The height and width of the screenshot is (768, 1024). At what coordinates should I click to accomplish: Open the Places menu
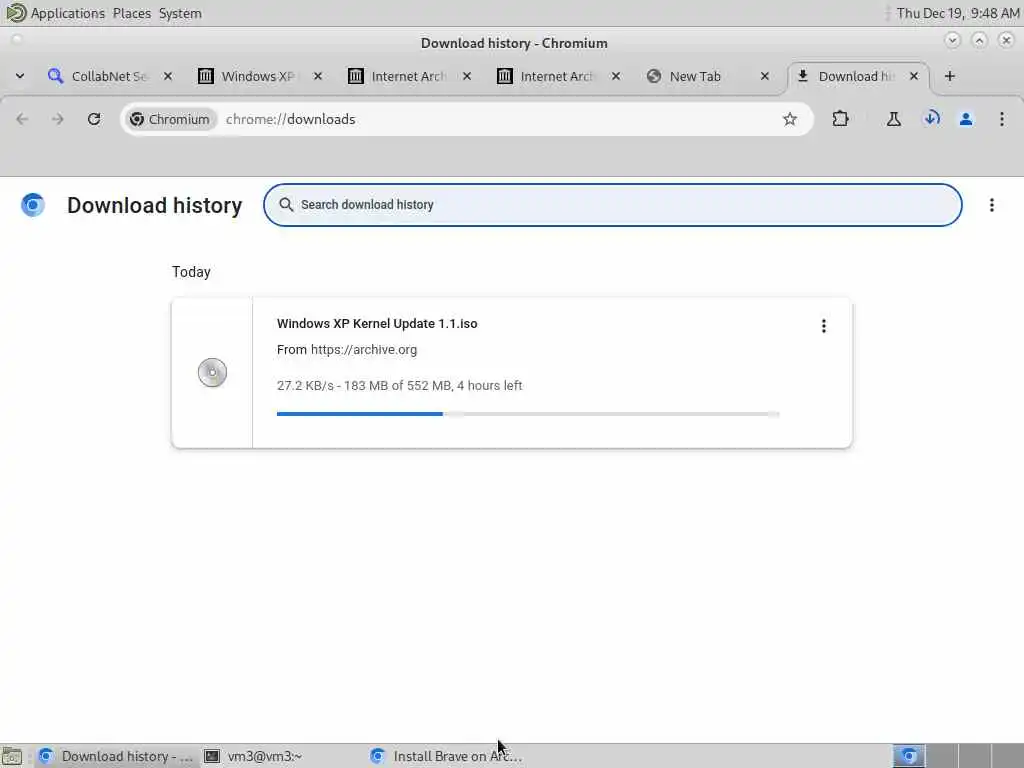pos(131,13)
